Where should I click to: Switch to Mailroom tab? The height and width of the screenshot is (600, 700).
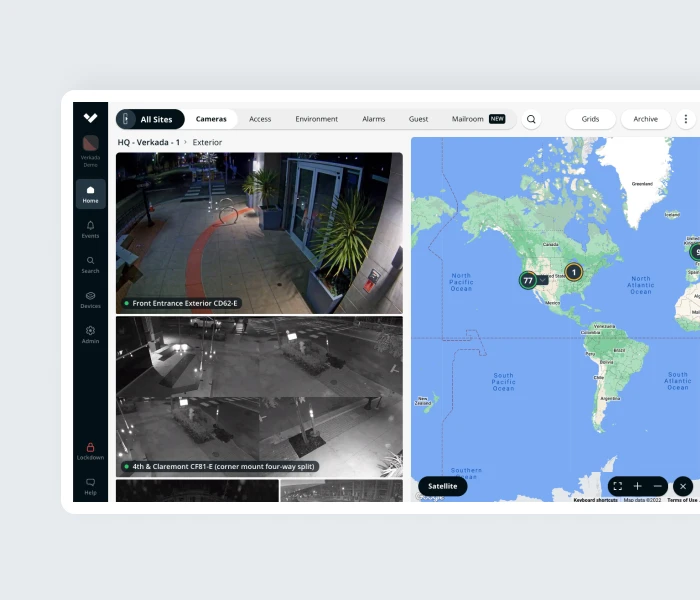click(x=478, y=119)
